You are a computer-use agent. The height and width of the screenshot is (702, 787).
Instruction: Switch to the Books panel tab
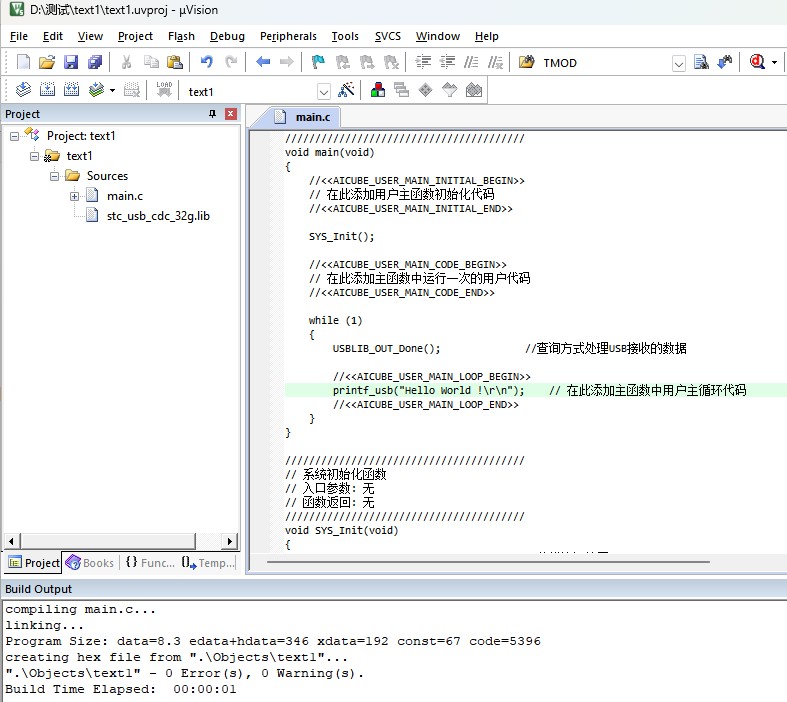[x=90, y=563]
